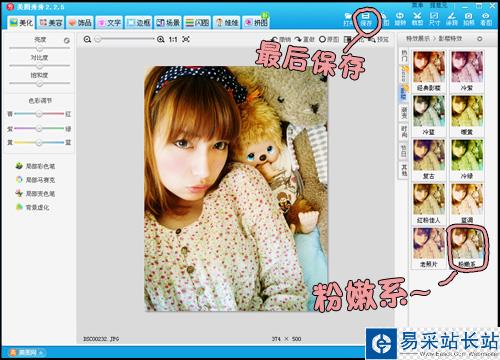
Task: Click the 拍照 camera icon
Action: coord(468,19)
